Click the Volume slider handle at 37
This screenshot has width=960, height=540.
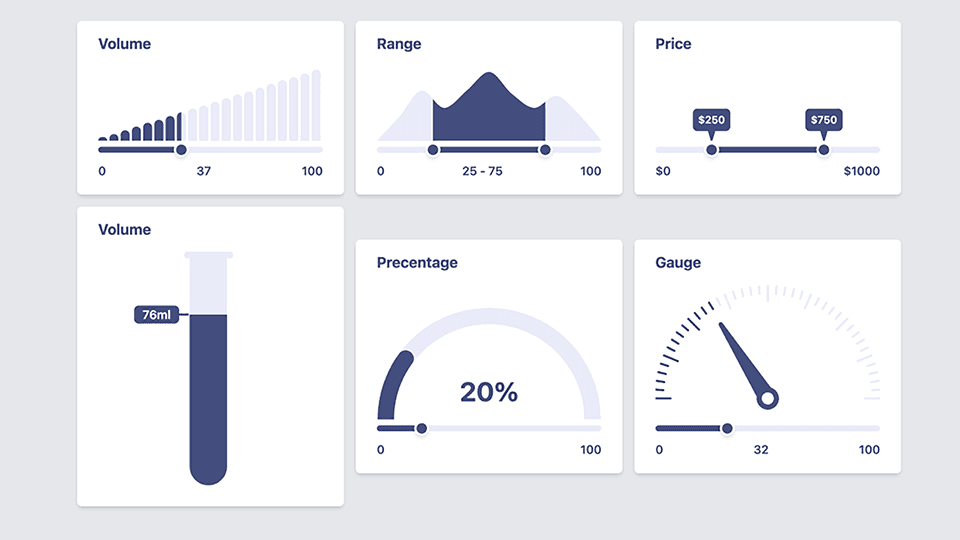pos(181,150)
